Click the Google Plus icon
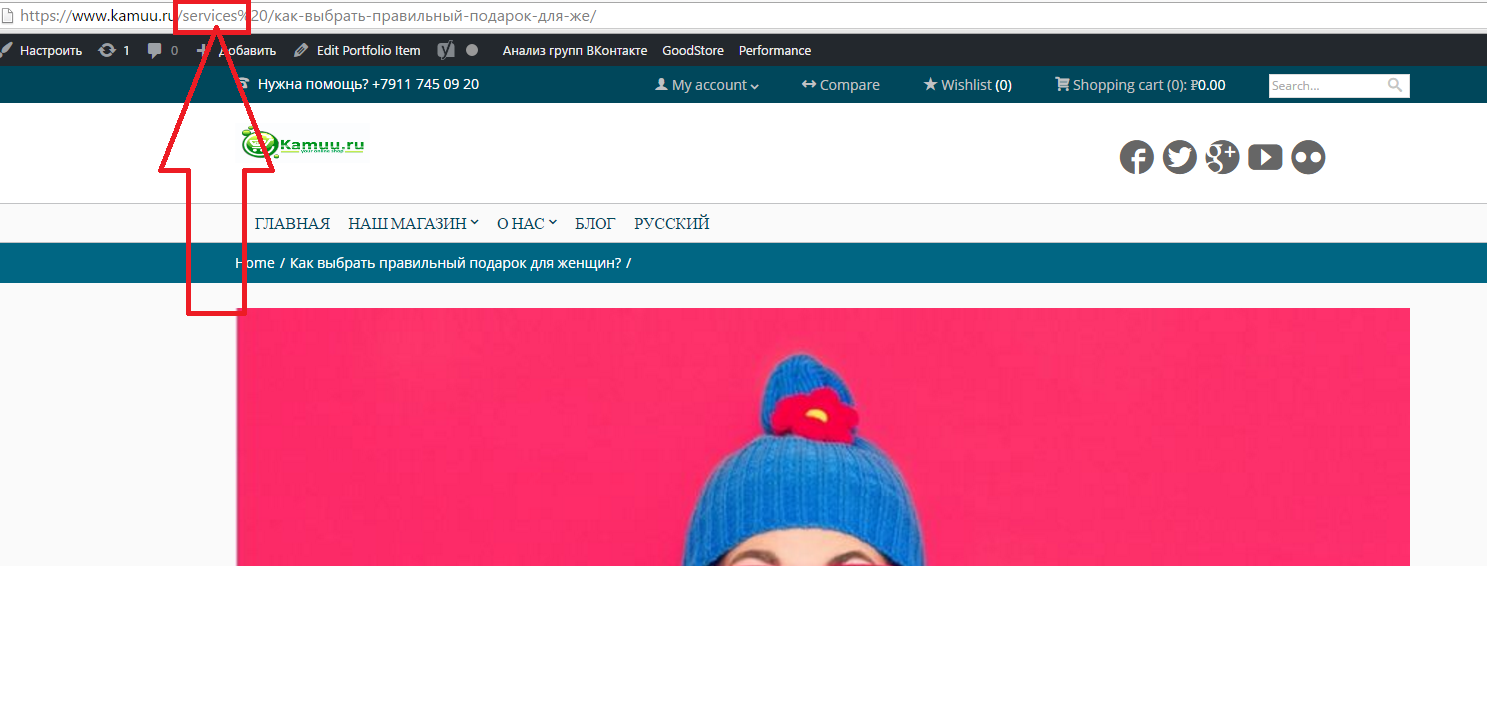The height and width of the screenshot is (718, 1487). click(1222, 158)
